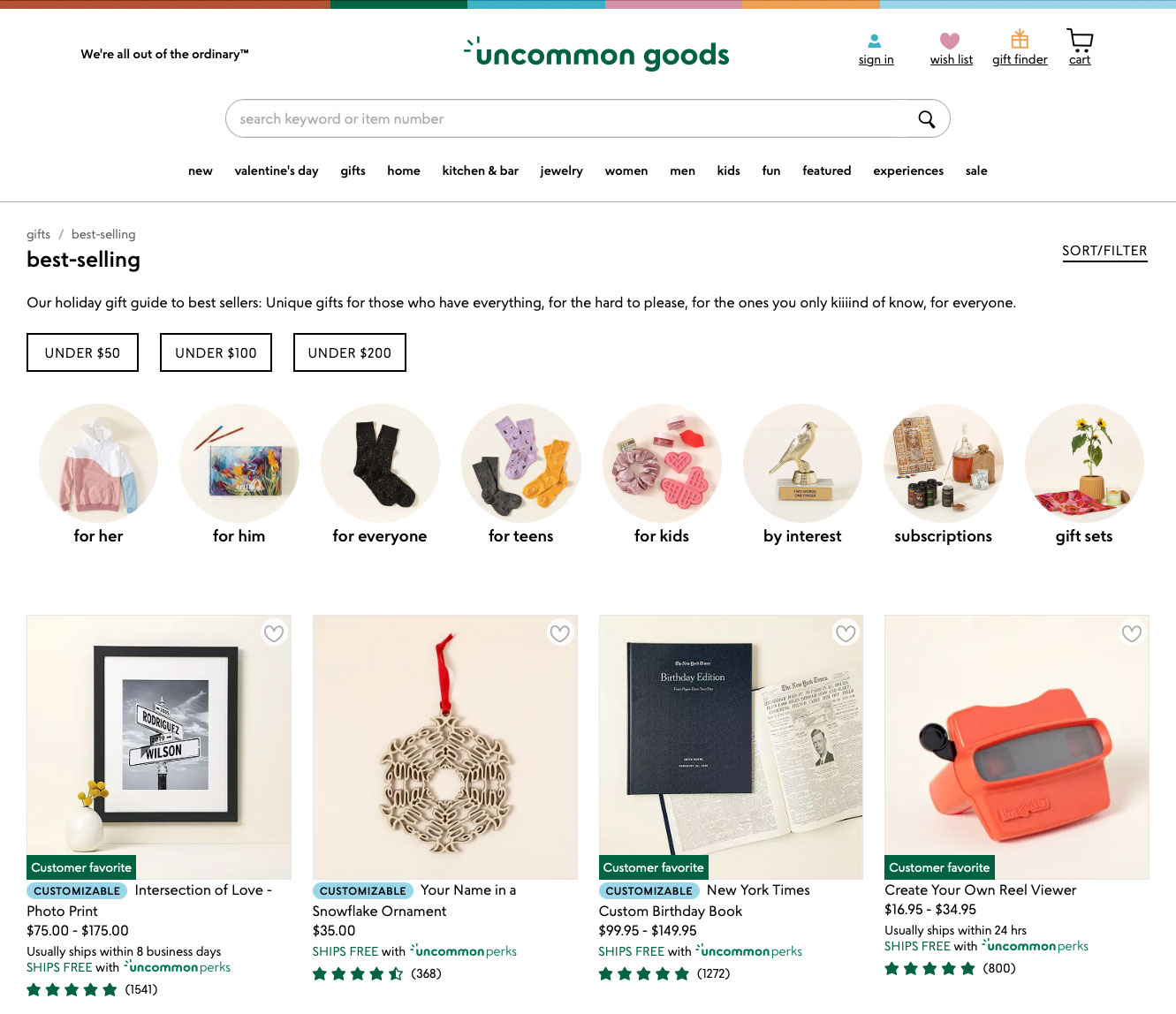1176x1014 pixels.
Task: Select the jewelry navigation item
Action: point(562,171)
